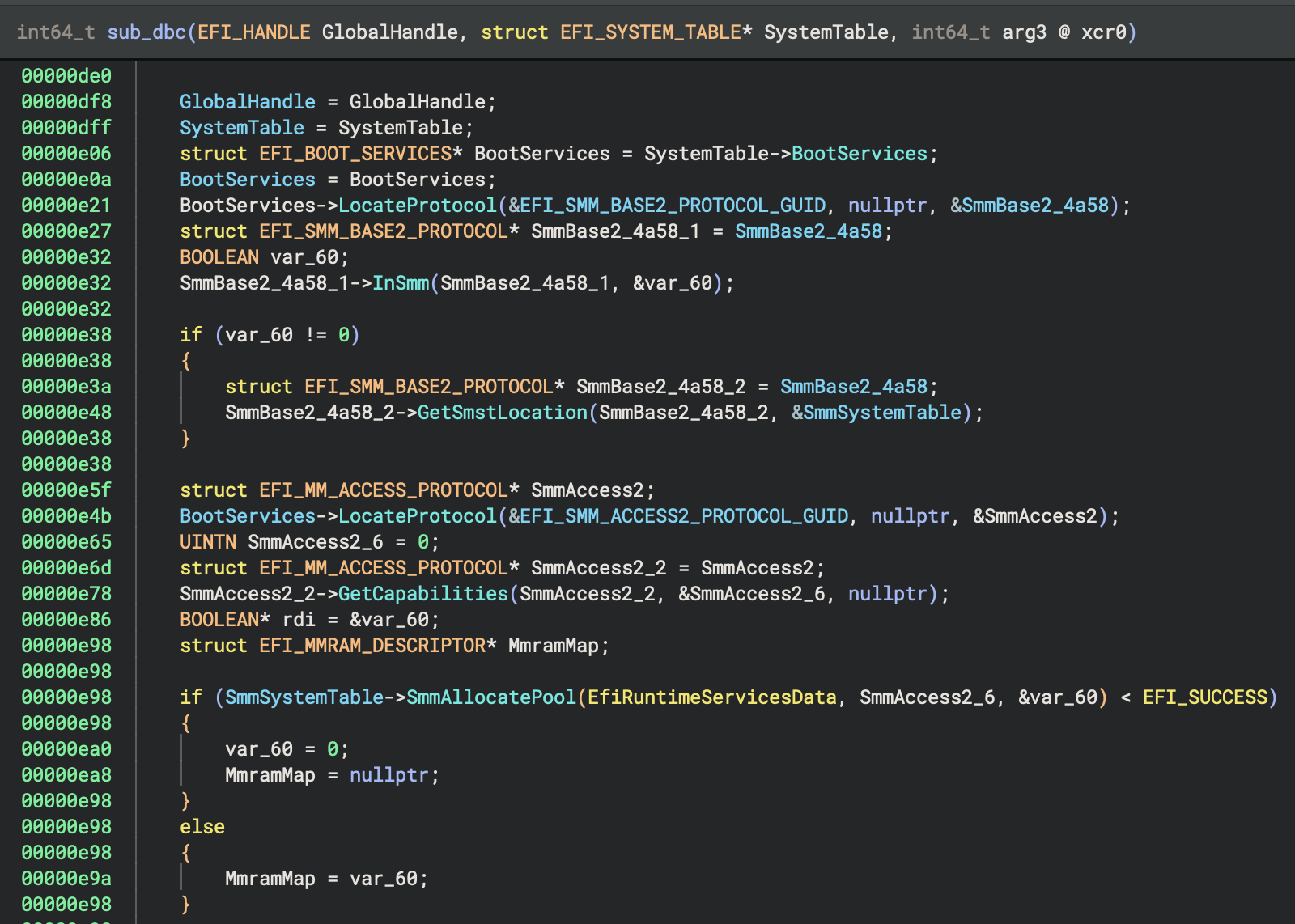The image size is (1295, 924).
Task: Click the UINTN type keyword
Action: click(208, 542)
